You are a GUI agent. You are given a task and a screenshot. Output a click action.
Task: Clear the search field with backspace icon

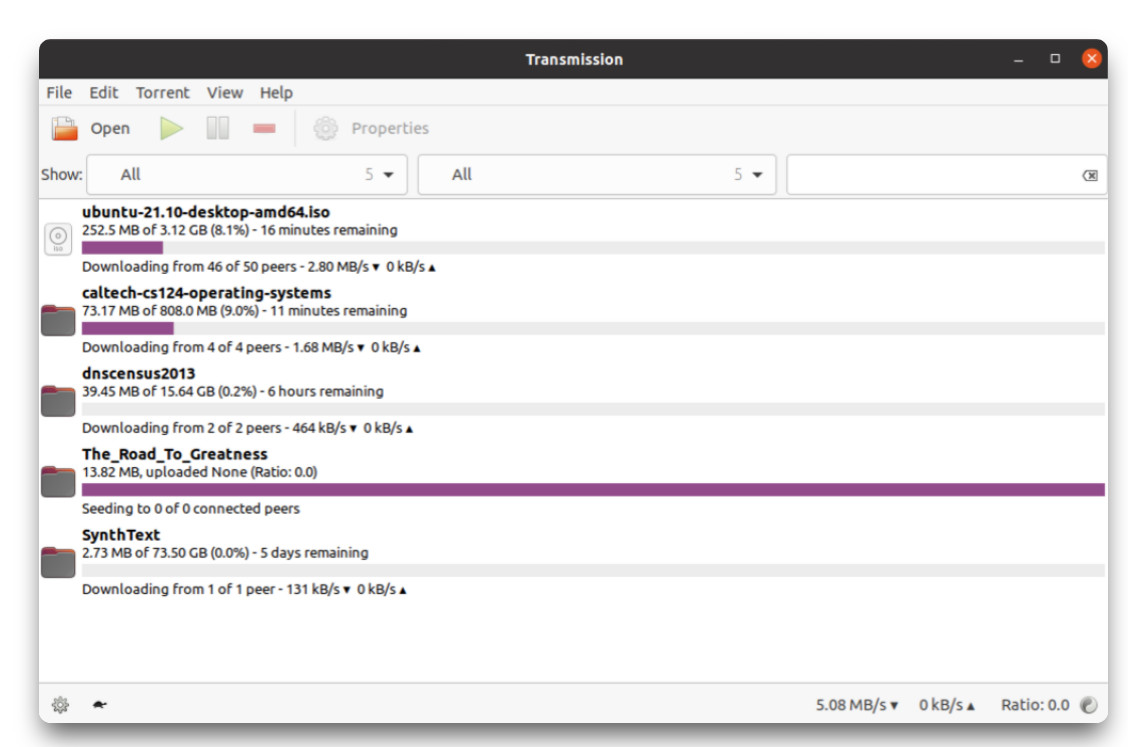point(1090,176)
